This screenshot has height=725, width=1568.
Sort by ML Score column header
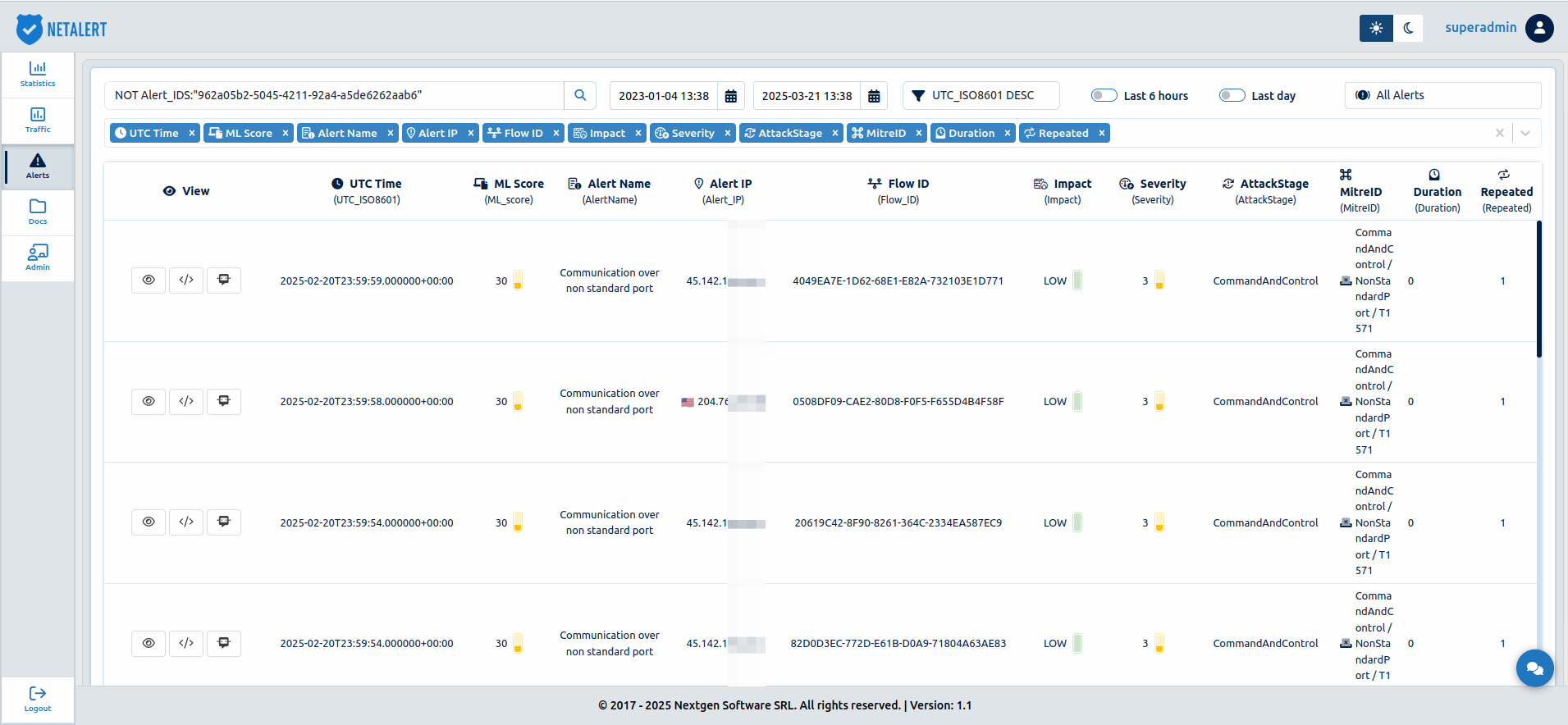click(509, 191)
